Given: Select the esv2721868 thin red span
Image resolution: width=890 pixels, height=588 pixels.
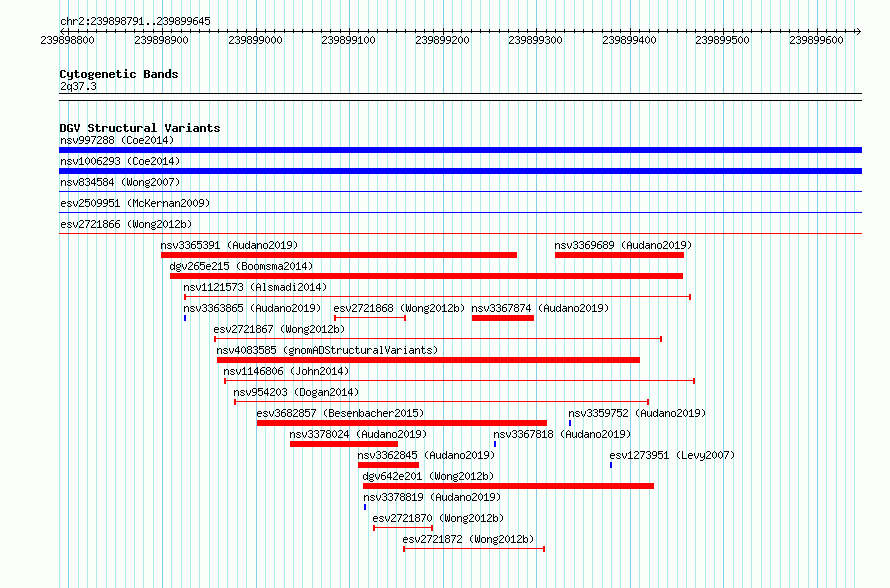Looking at the screenshot, I should point(370,318).
